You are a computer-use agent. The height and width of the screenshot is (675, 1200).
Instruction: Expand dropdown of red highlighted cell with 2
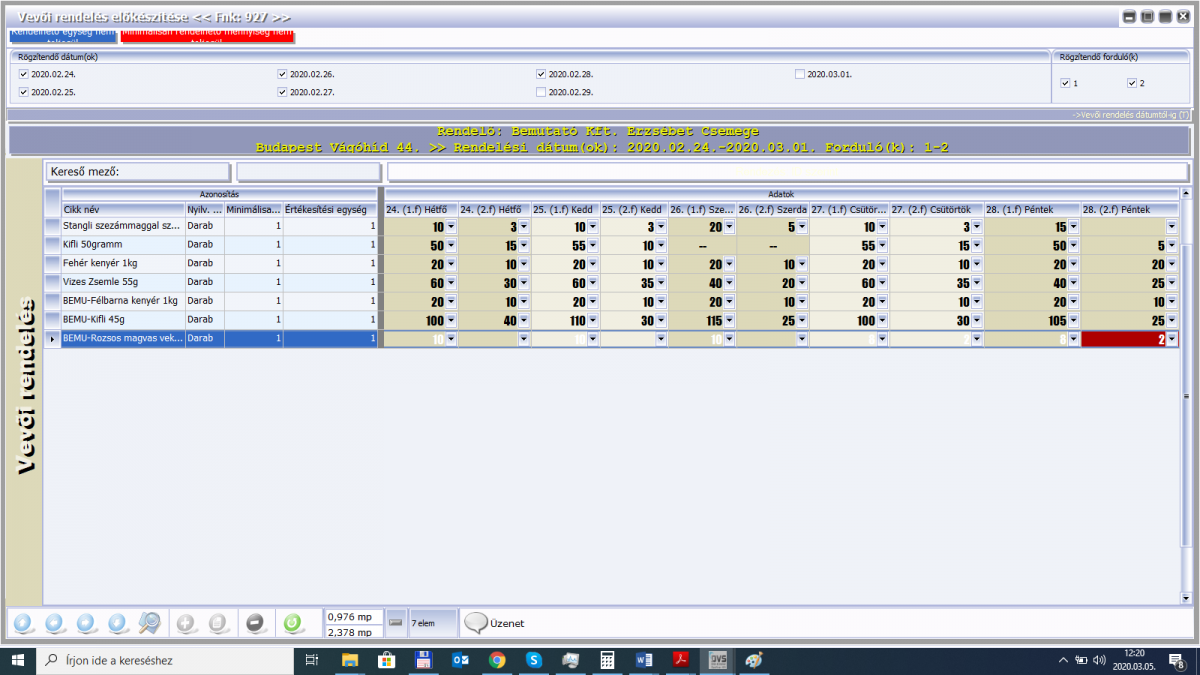click(x=1172, y=340)
